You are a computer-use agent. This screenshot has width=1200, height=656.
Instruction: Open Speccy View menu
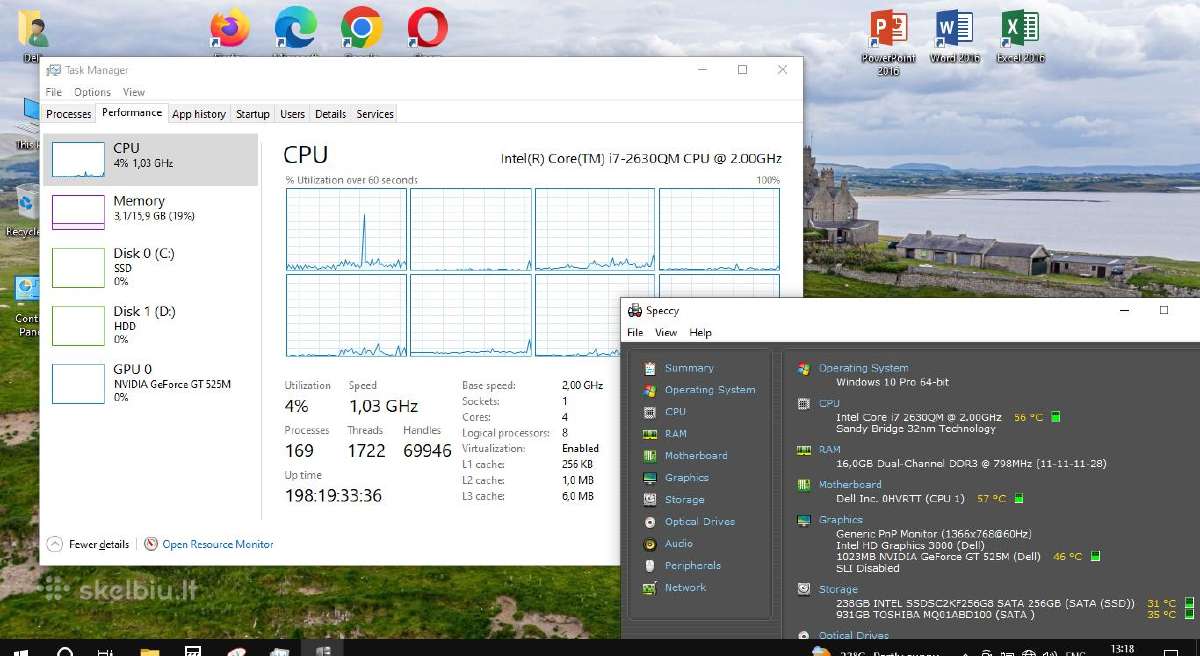pyautogui.click(x=666, y=332)
